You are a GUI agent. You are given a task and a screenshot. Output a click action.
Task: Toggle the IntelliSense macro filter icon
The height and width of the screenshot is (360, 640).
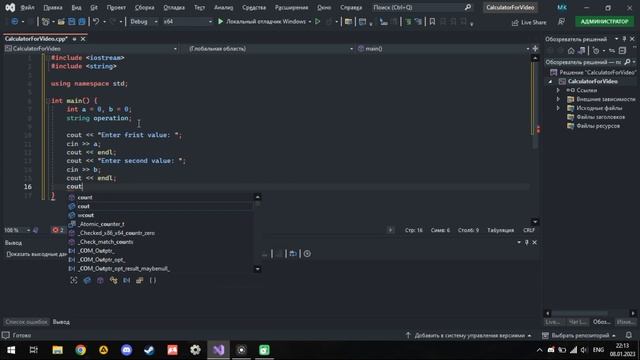click(x=127, y=280)
